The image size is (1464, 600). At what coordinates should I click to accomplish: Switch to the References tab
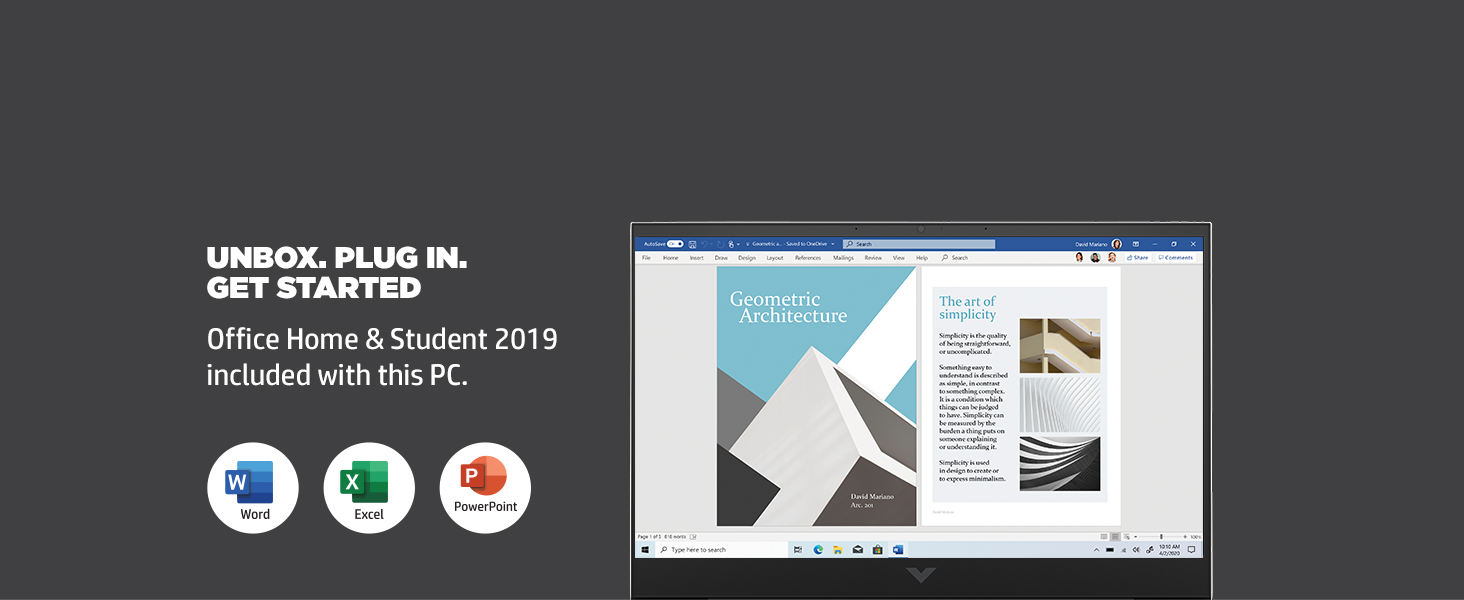tap(808, 258)
